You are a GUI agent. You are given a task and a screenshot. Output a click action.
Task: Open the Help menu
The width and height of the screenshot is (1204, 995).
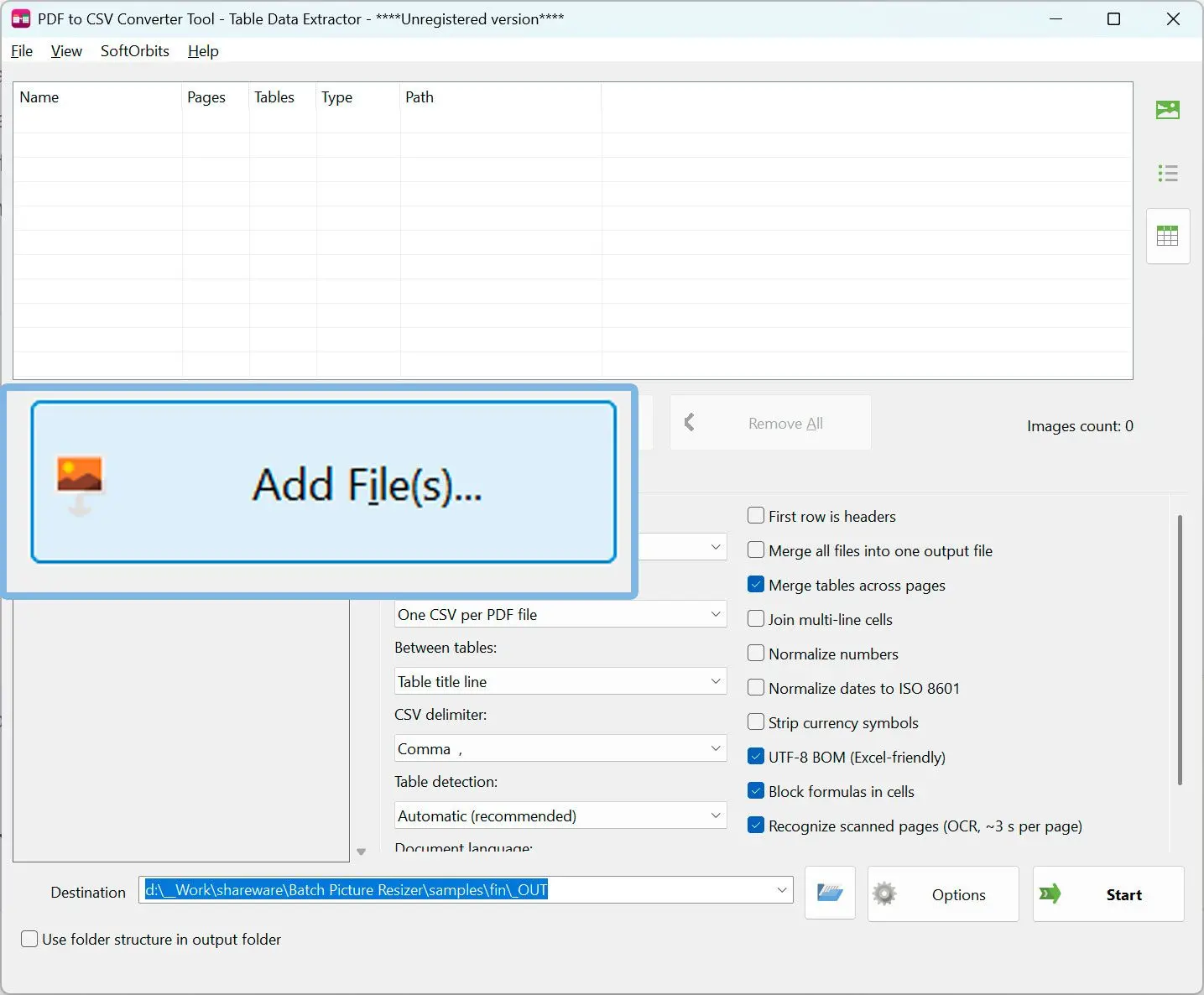pyautogui.click(x=203, y=51)
